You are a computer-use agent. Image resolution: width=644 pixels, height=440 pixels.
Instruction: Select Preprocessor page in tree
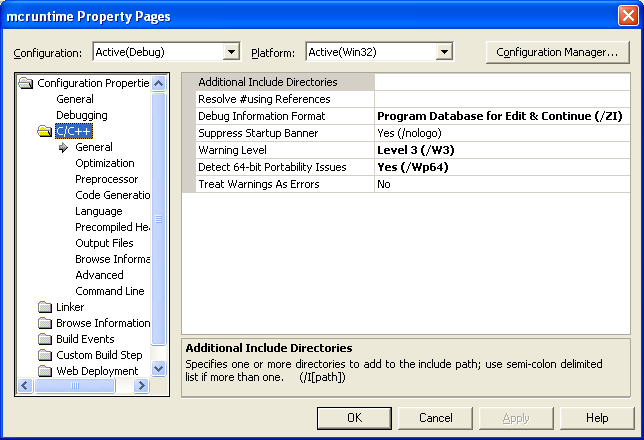(106, 179)
